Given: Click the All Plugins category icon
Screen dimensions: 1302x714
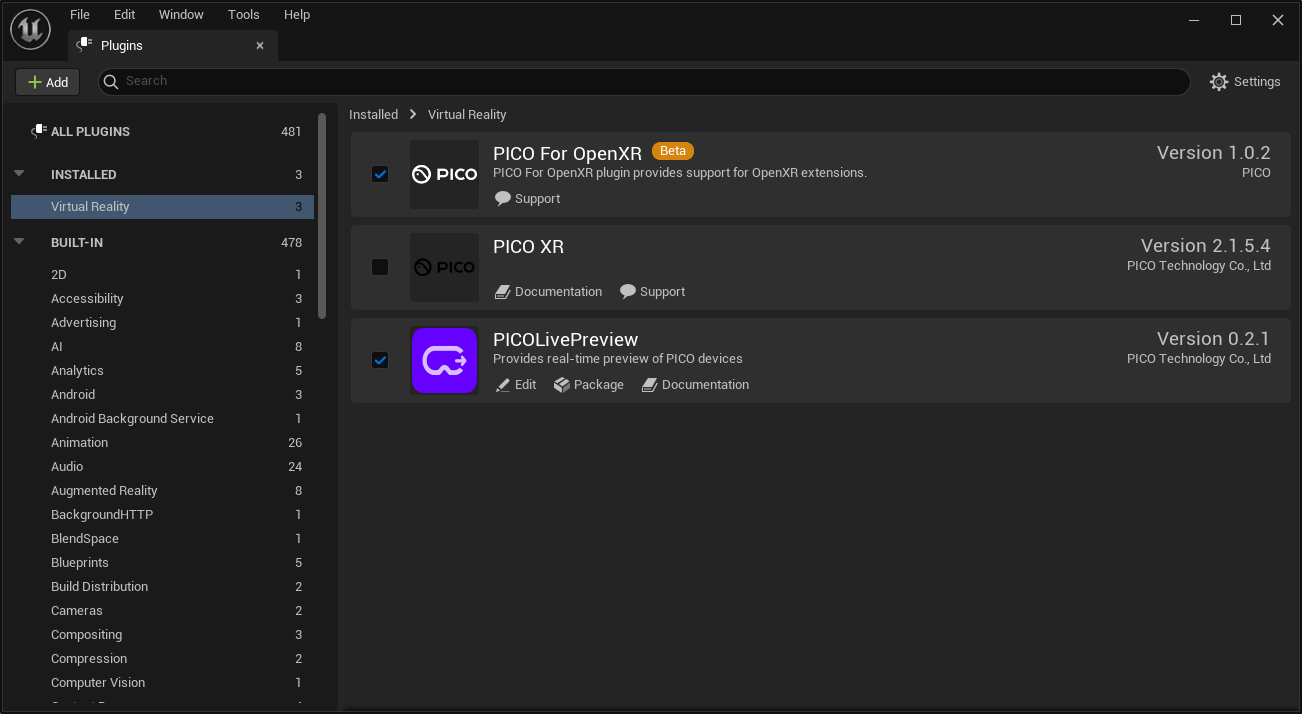Looking at the screenshot, I should point(39,131).
